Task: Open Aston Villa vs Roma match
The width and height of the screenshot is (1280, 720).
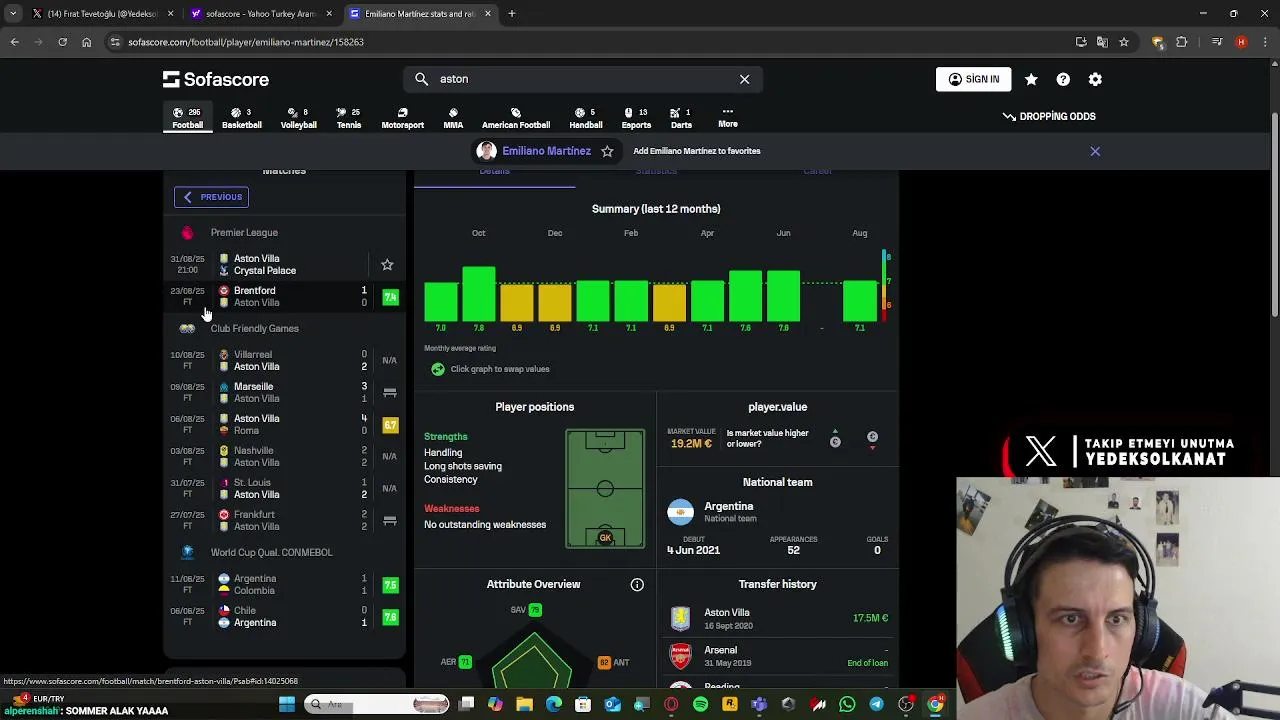Action: coord(285,424)
